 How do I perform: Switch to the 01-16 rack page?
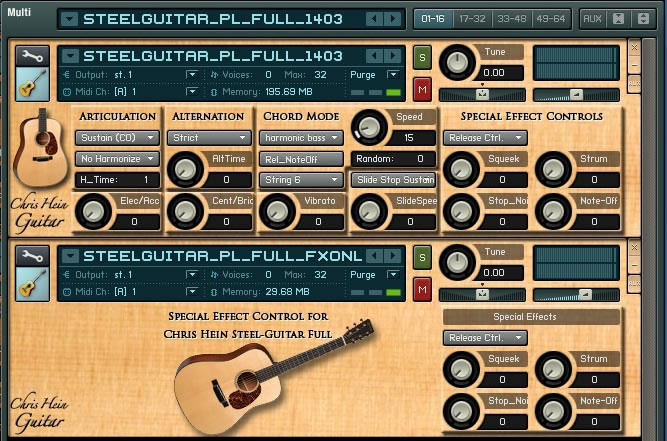pyautogui.click(x=433, y=19)
